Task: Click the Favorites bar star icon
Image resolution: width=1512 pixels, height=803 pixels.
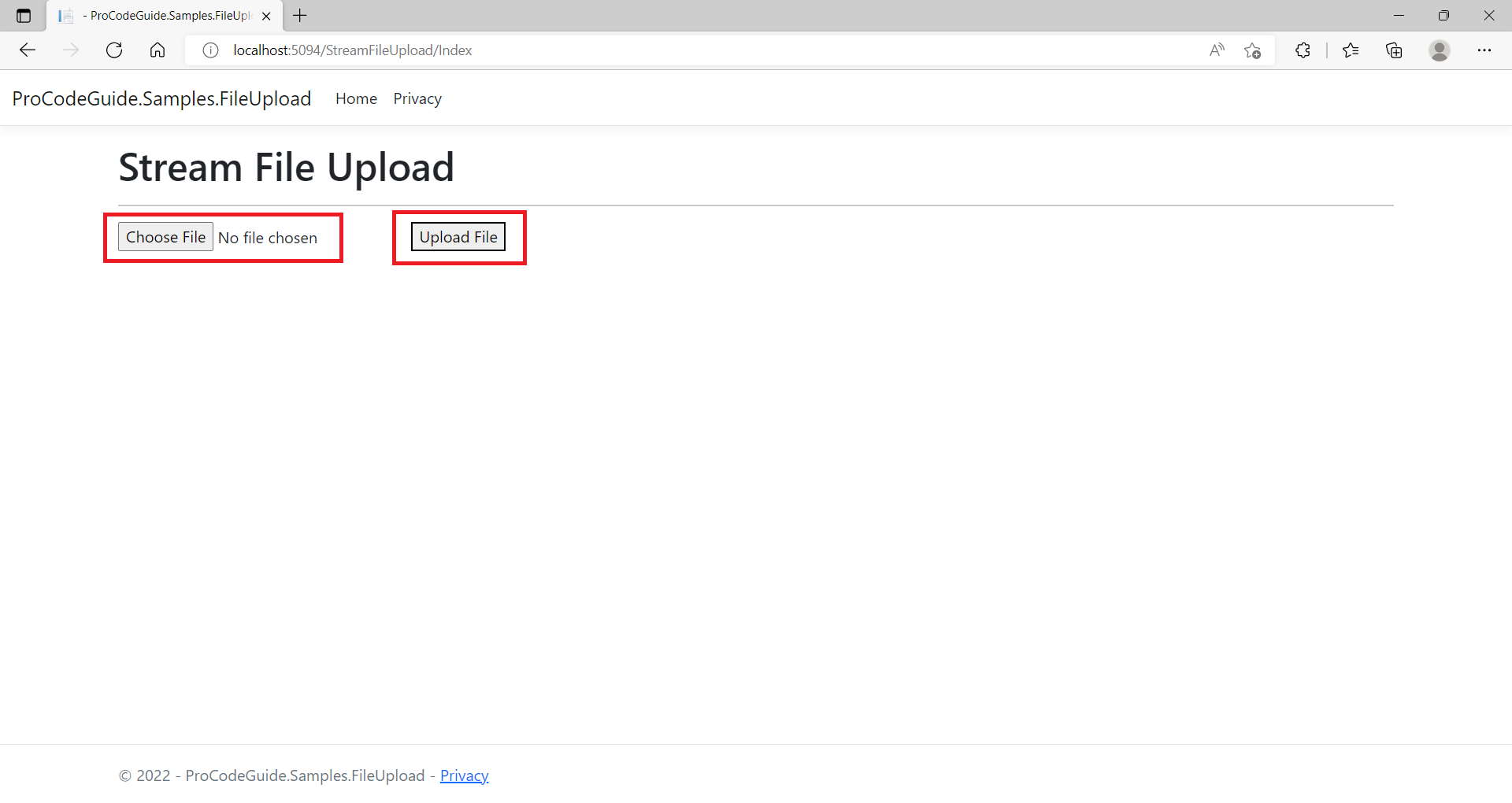Action: [x=1351, y=50]
